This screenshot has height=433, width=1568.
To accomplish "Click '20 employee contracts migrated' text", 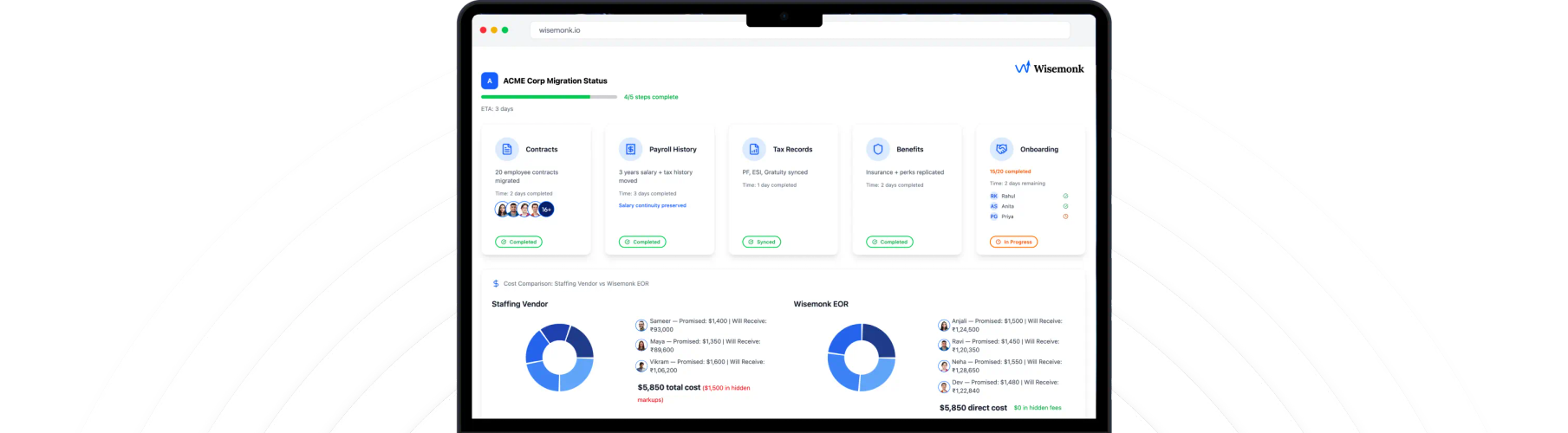I will [x=527, y=177].
